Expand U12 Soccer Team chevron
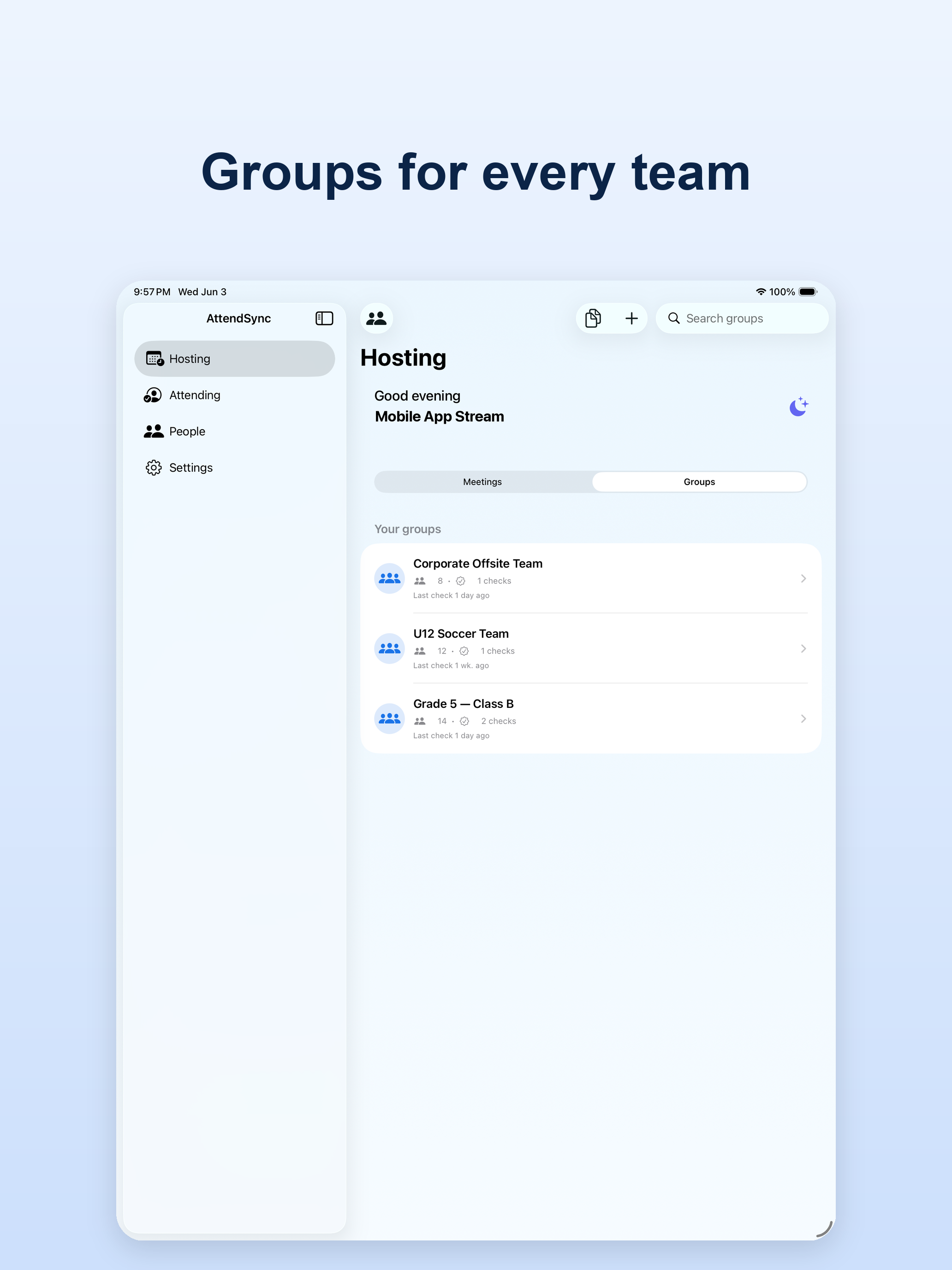This screenshot has width=952, height=1270. coord(803,648)
